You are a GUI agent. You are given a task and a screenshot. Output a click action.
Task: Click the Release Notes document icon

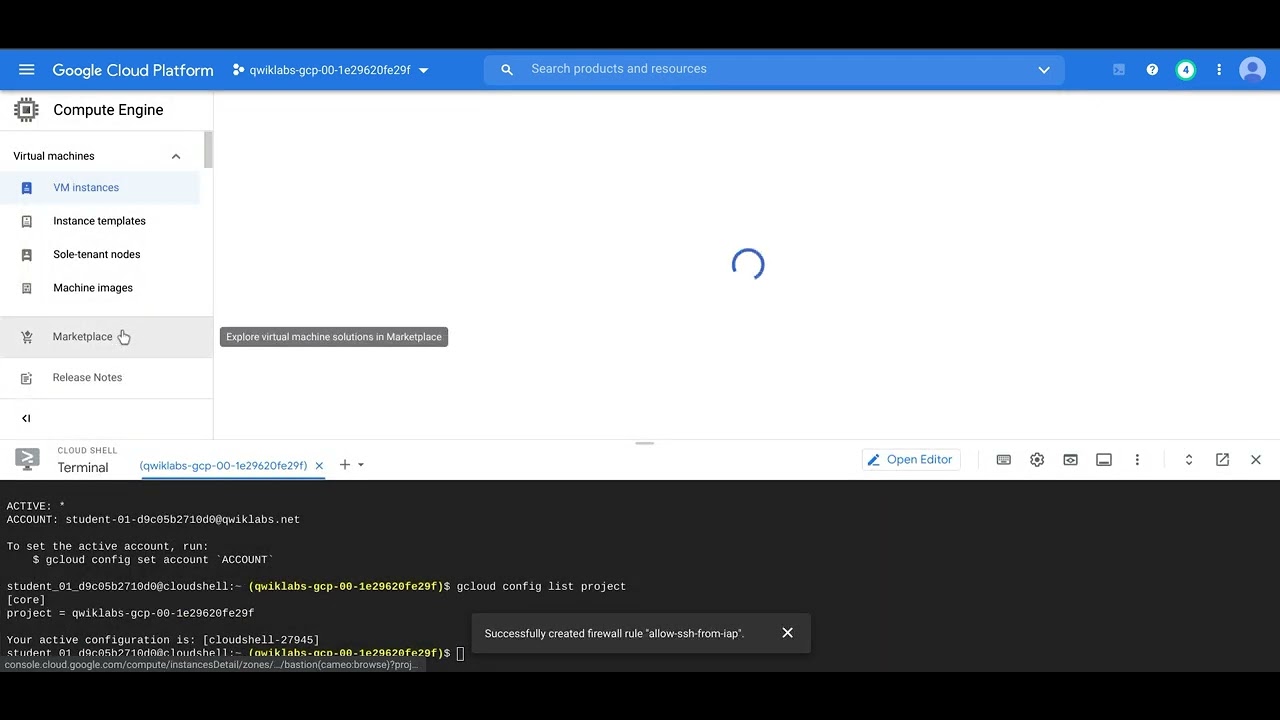[x=27, y=378]
